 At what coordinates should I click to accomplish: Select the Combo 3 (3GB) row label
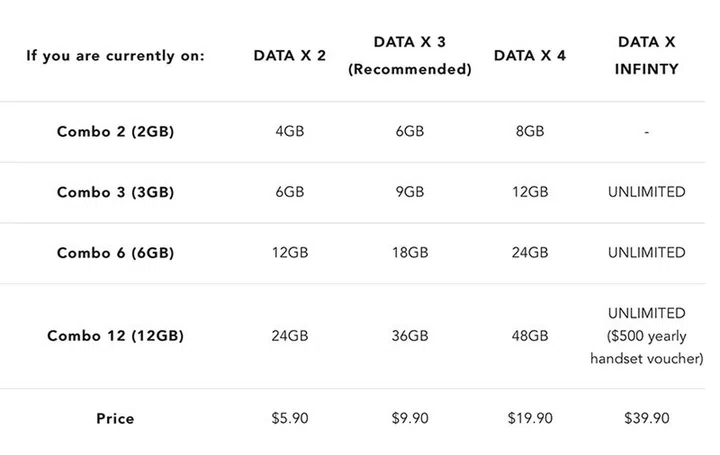(x=115, y=192)
